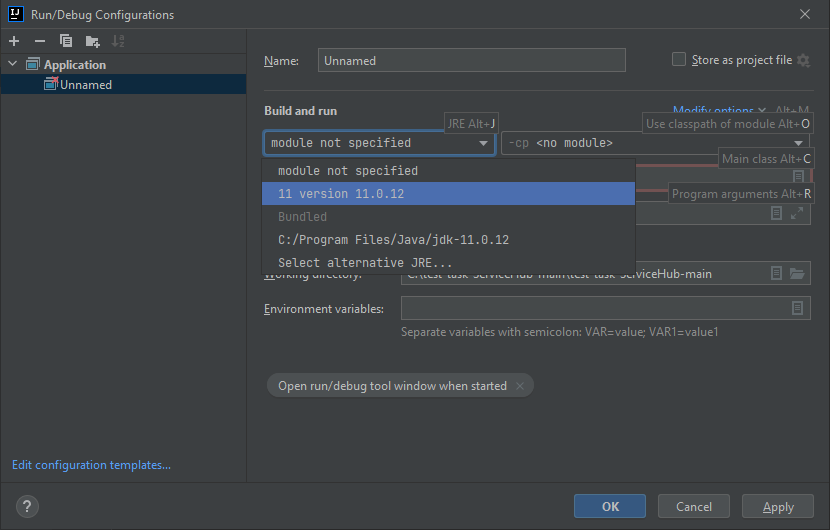The image size is (830, 530).
Task: Choose 'module not specified' from JRE list
Action: (448, 170)
